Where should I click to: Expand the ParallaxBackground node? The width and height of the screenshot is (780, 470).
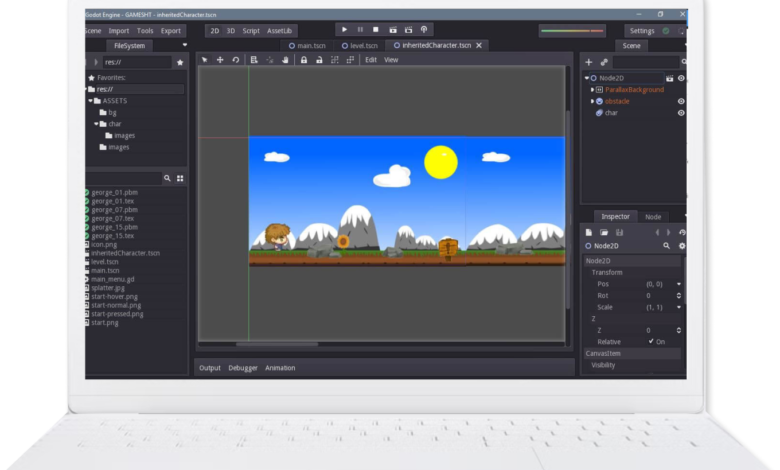[x=592, y=89]
